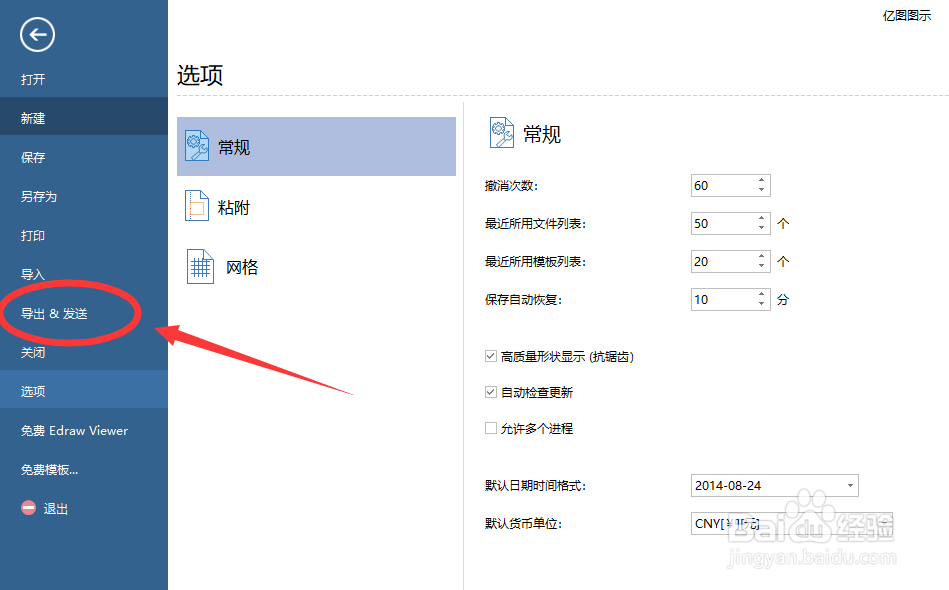Open the 粘附 settings panel icon

point(200,206)
